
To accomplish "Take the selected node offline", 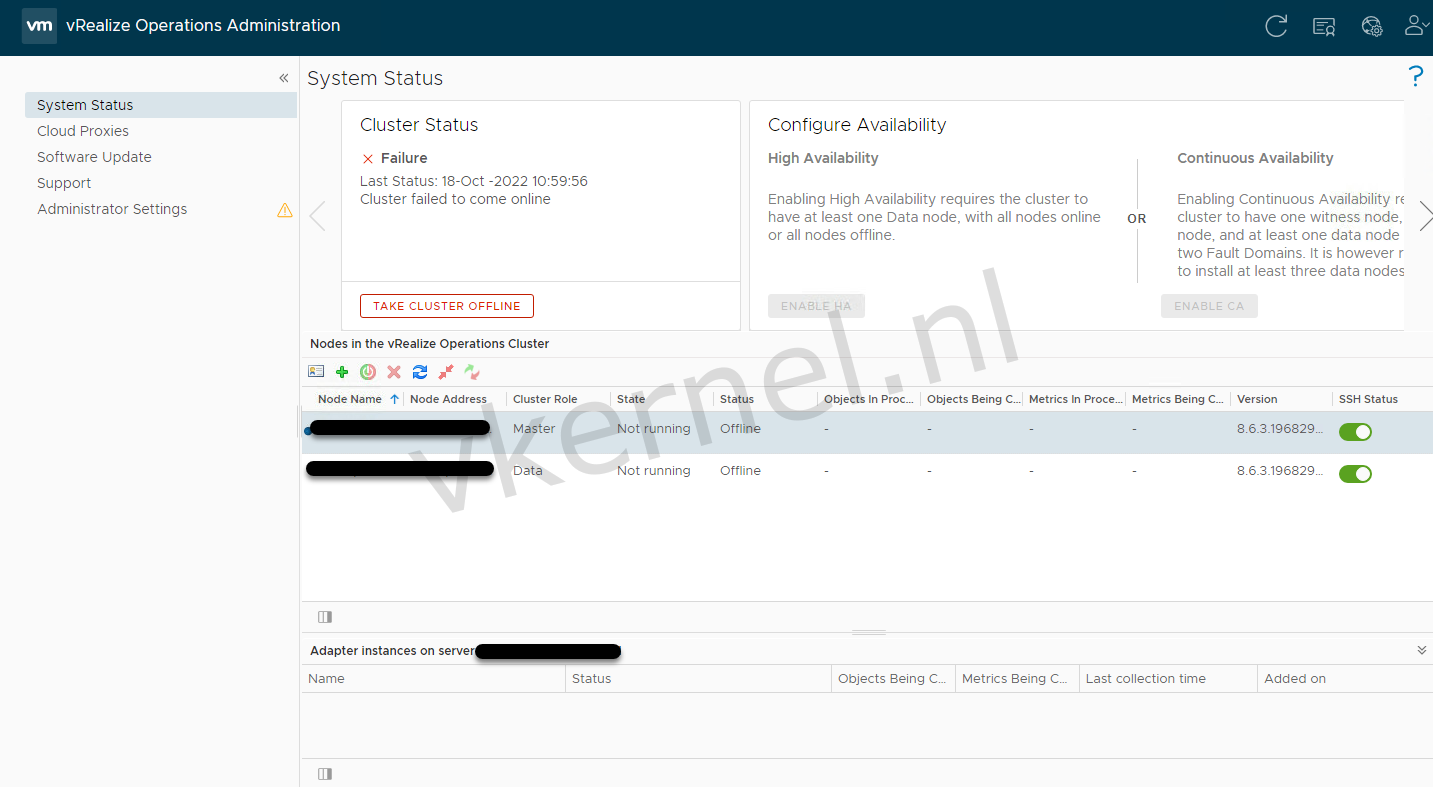I will tap(446, 371).
